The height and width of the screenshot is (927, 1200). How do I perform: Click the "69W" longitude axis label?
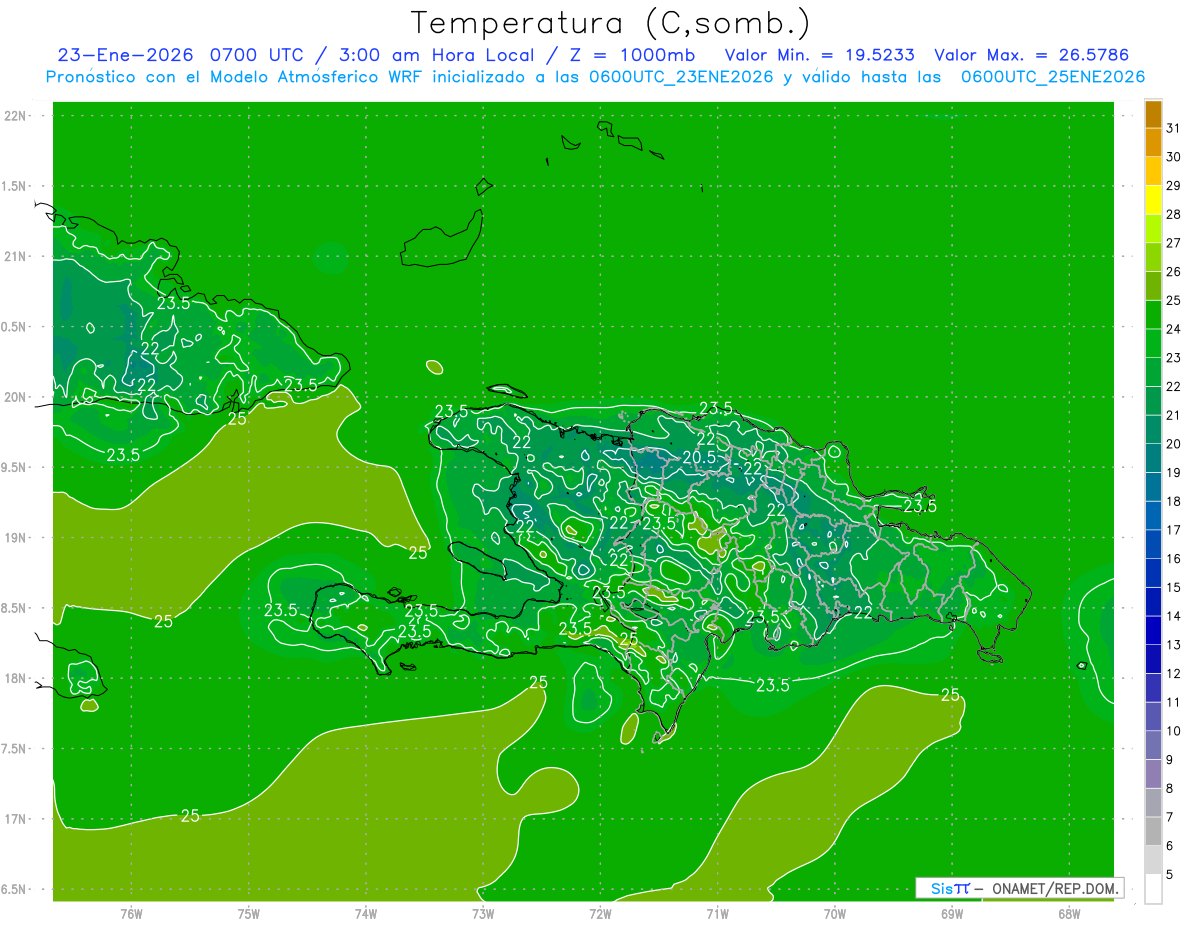point(952,913)
